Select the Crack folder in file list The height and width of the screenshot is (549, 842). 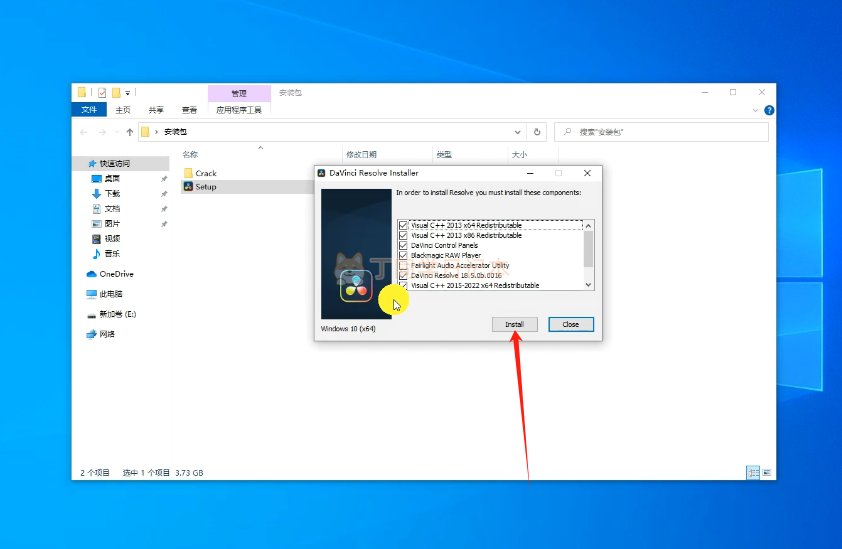coord(200,173)
